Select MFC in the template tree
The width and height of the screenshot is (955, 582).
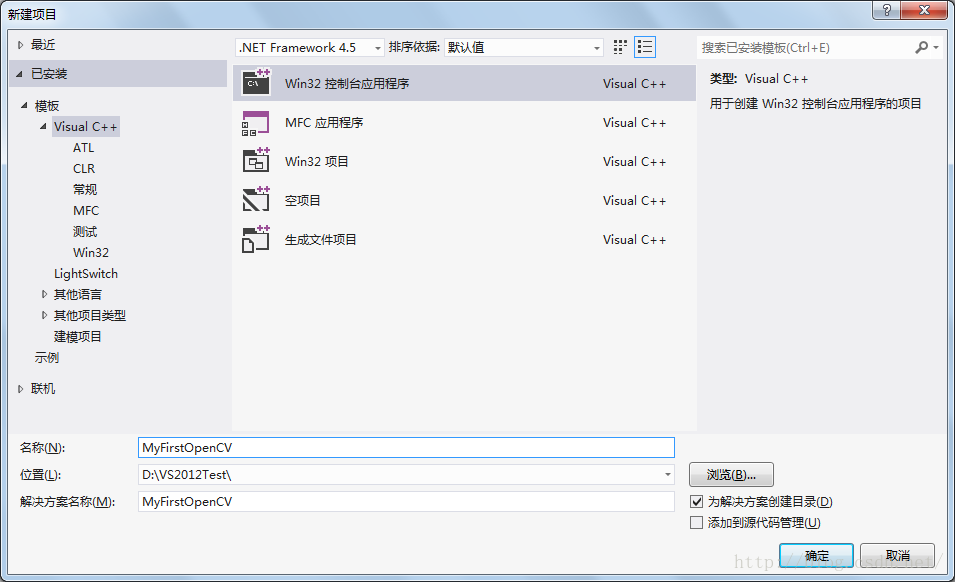(86, 211)
